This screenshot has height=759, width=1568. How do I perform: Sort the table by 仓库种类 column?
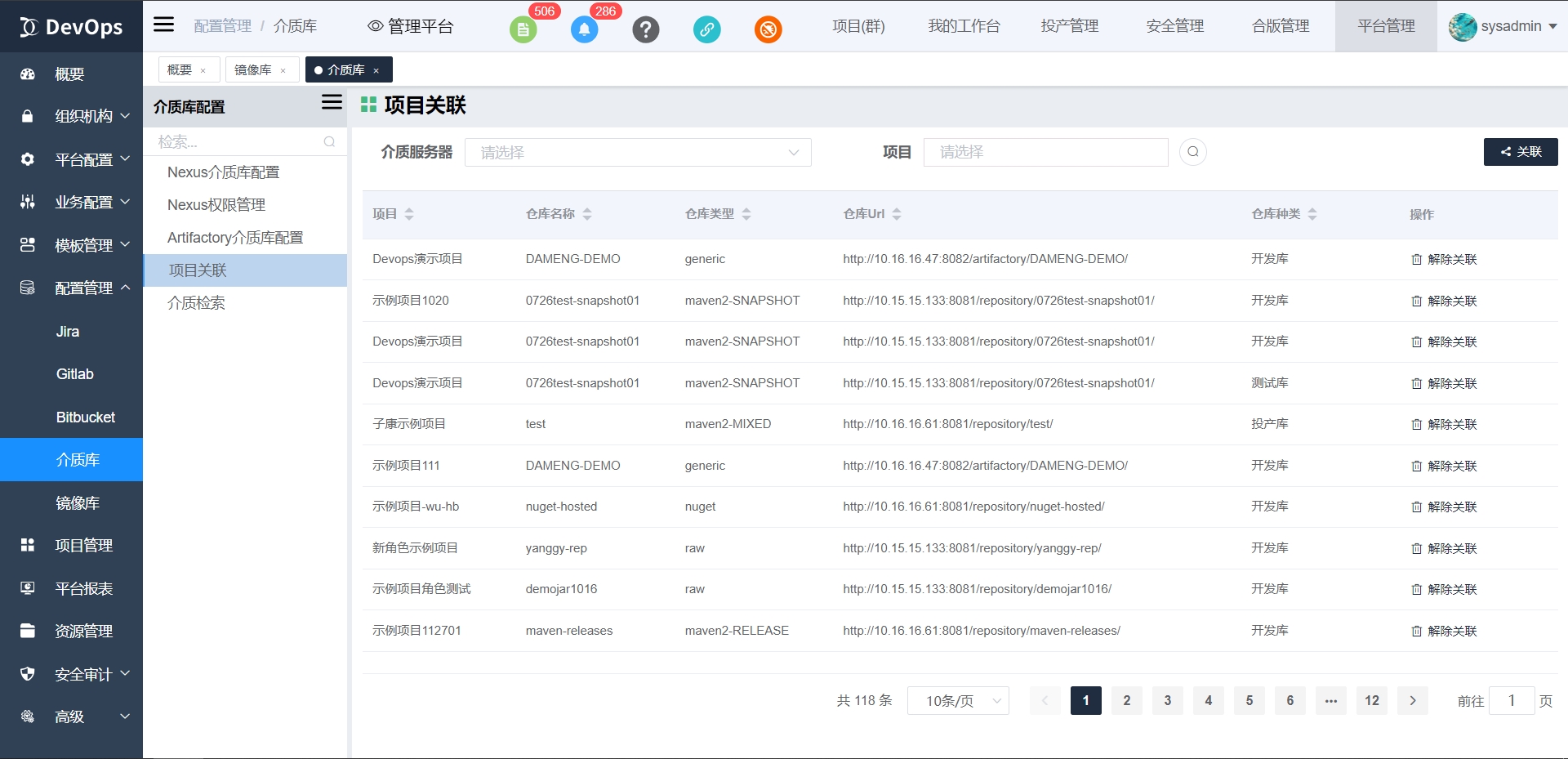1312,214
